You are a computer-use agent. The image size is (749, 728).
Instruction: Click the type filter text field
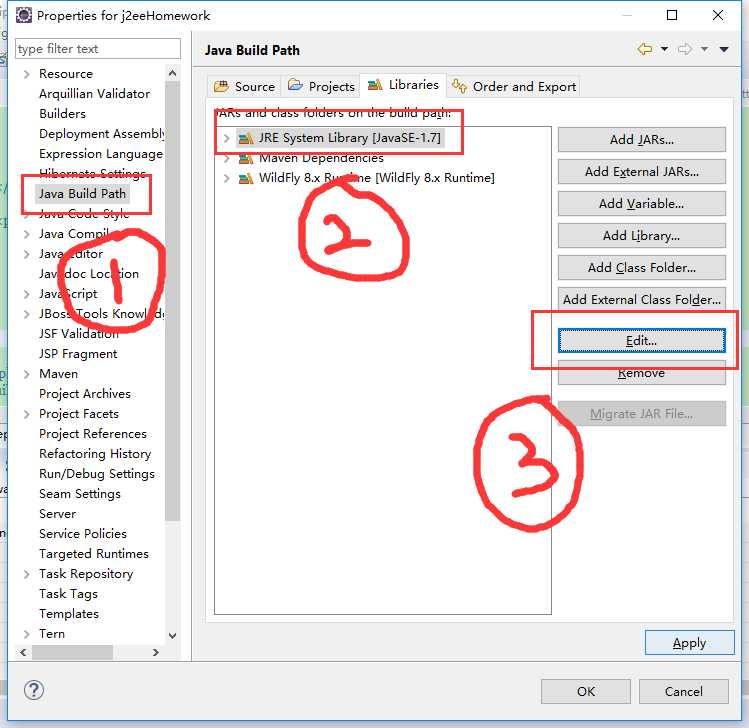tap(98, 49)
